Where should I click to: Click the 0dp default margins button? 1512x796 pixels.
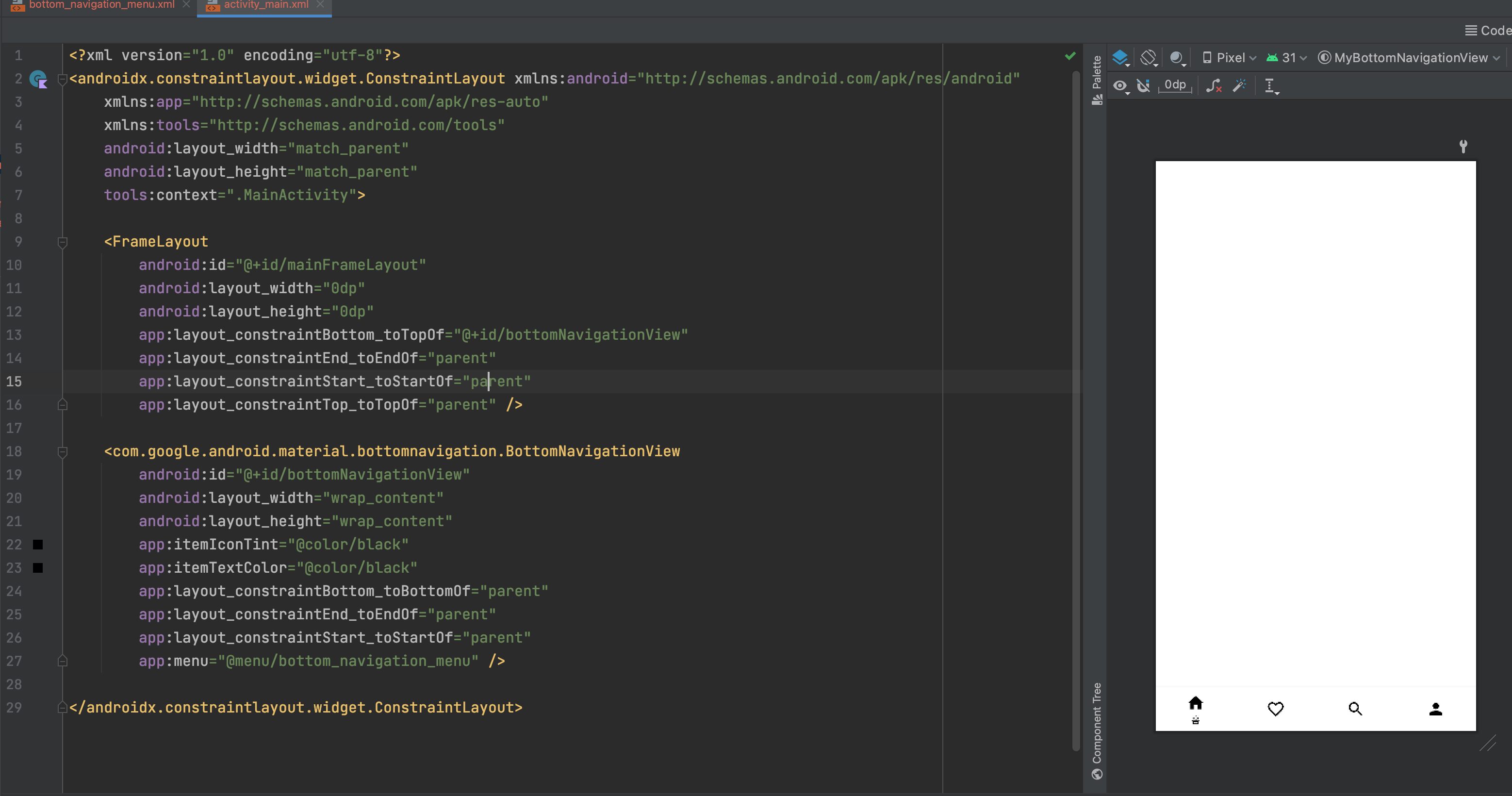pos(1174,85)
